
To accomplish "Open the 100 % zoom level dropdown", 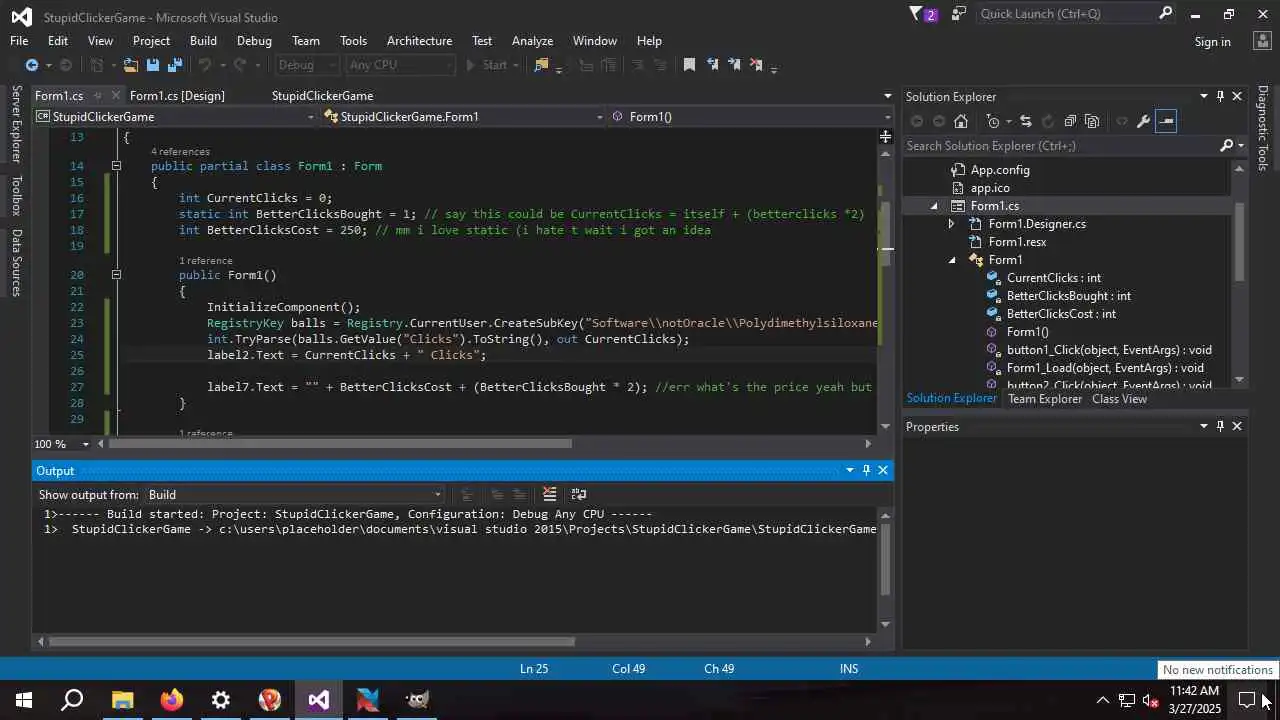I will [85, 444].
